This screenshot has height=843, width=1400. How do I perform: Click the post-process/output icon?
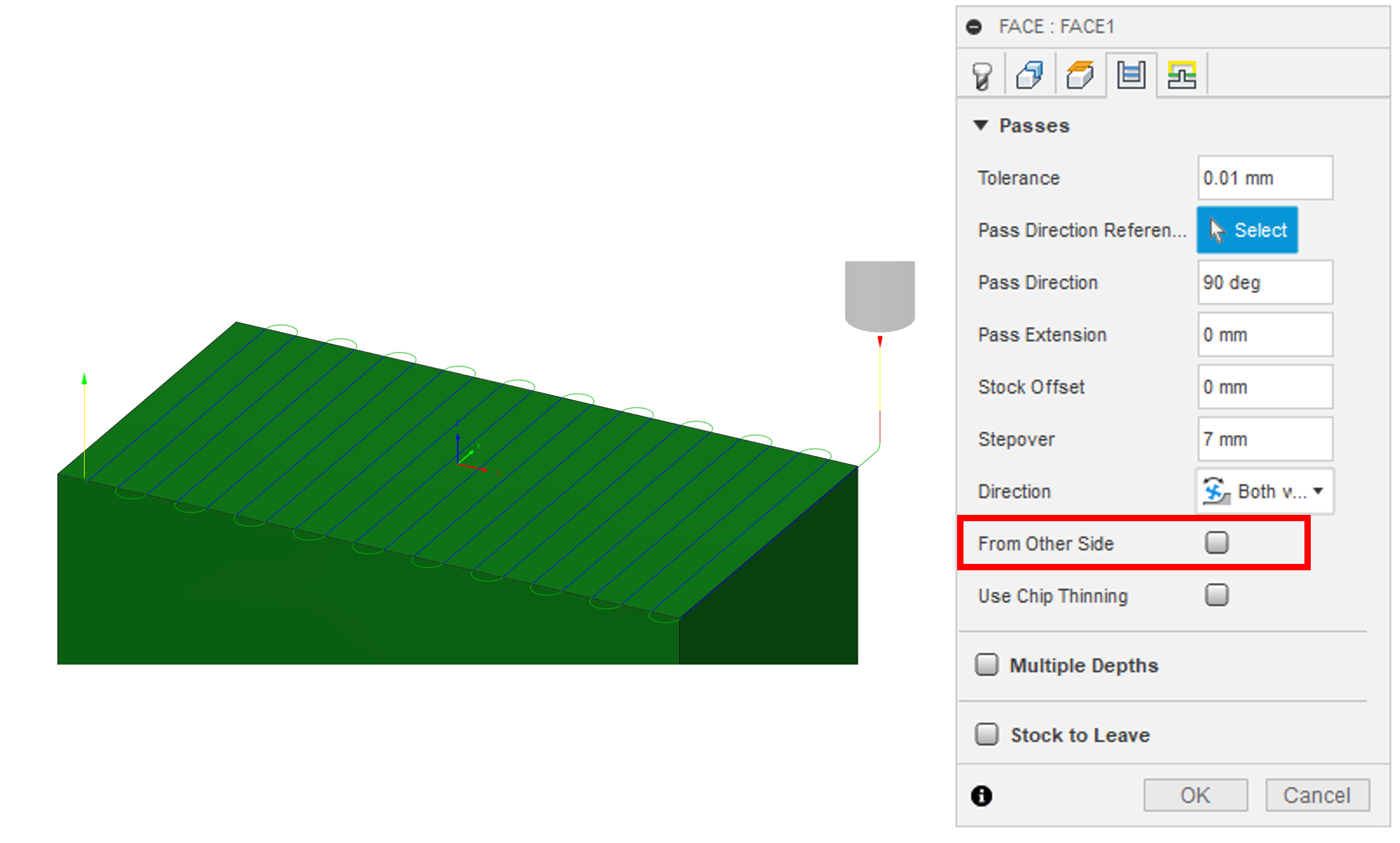1184,75
